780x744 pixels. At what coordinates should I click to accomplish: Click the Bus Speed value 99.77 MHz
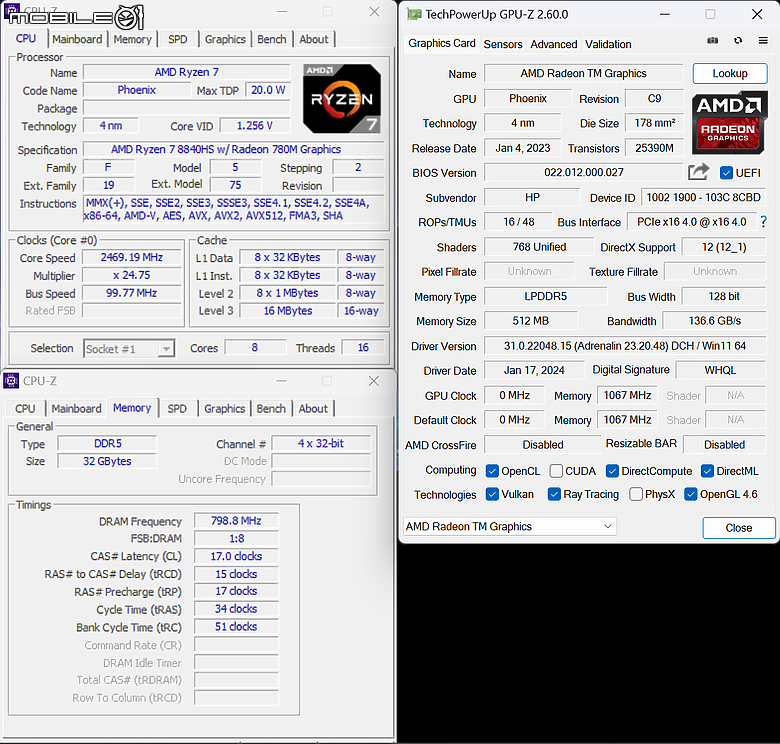pos(132,293)
